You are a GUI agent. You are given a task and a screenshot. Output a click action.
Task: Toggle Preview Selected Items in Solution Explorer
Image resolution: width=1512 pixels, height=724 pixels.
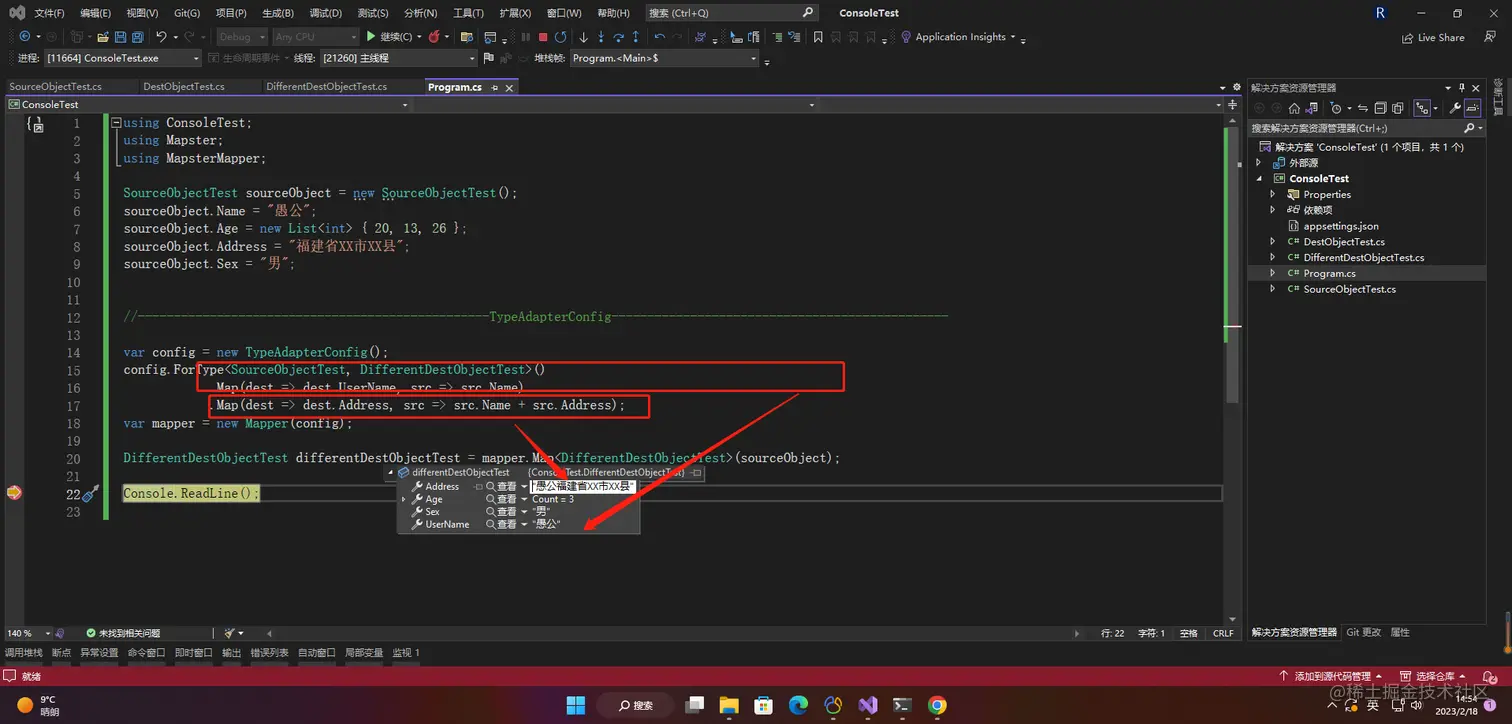pyautogui.click(x=1473, y=108)
